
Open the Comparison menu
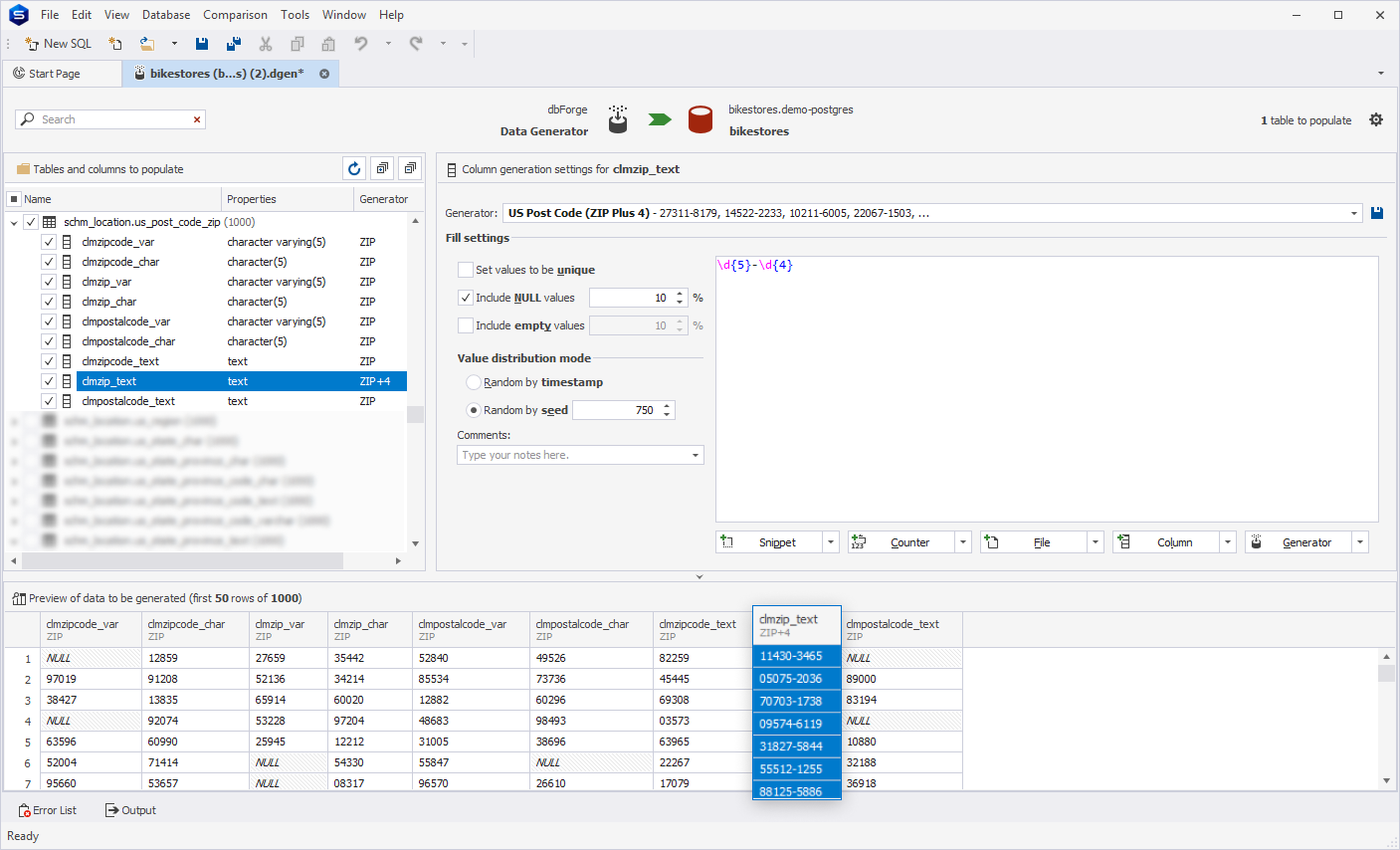pyautogui.click(x=235, y=15)
